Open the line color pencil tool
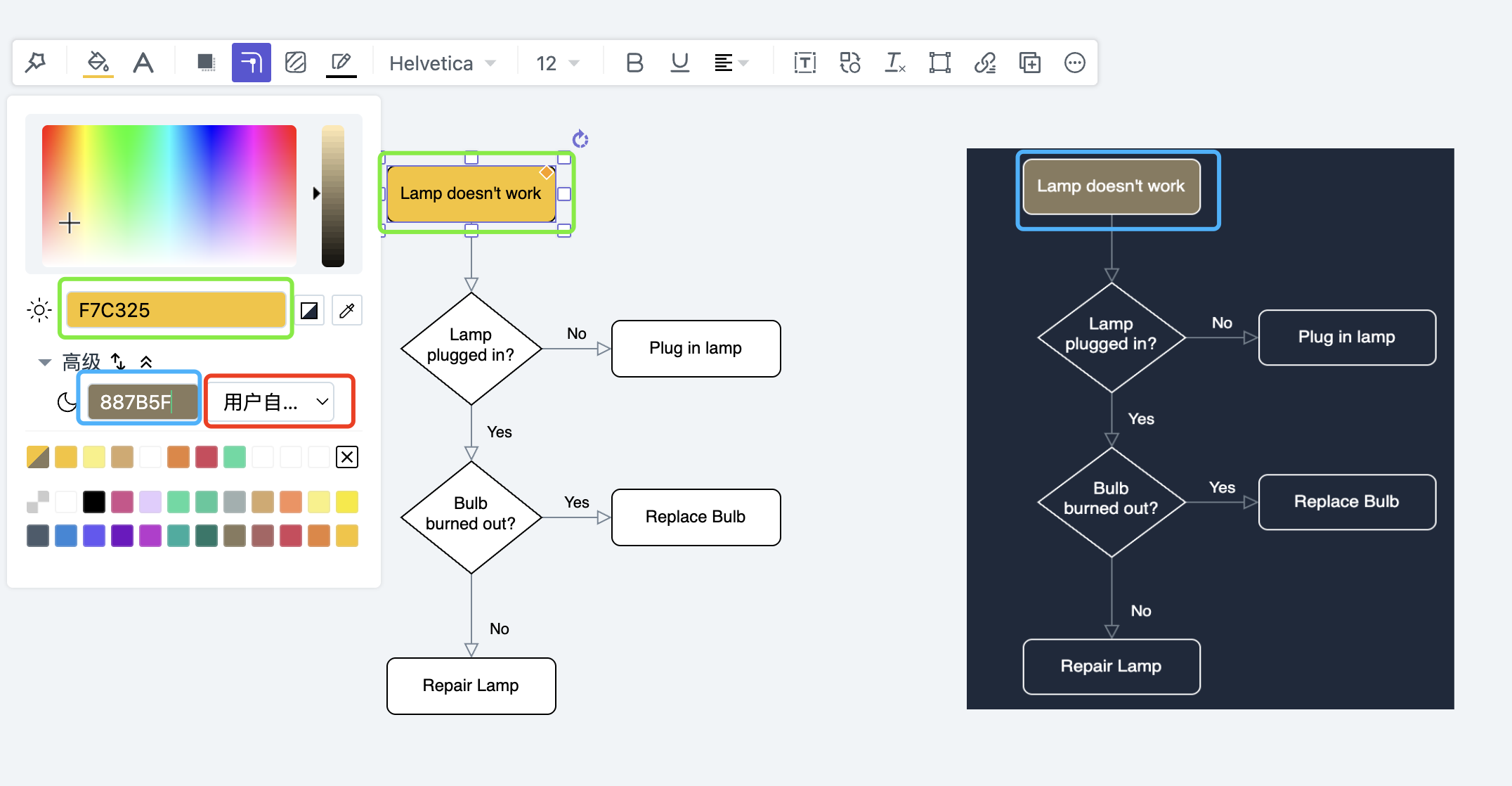This screenshot has height=786, width=1512. coord(341,63)
